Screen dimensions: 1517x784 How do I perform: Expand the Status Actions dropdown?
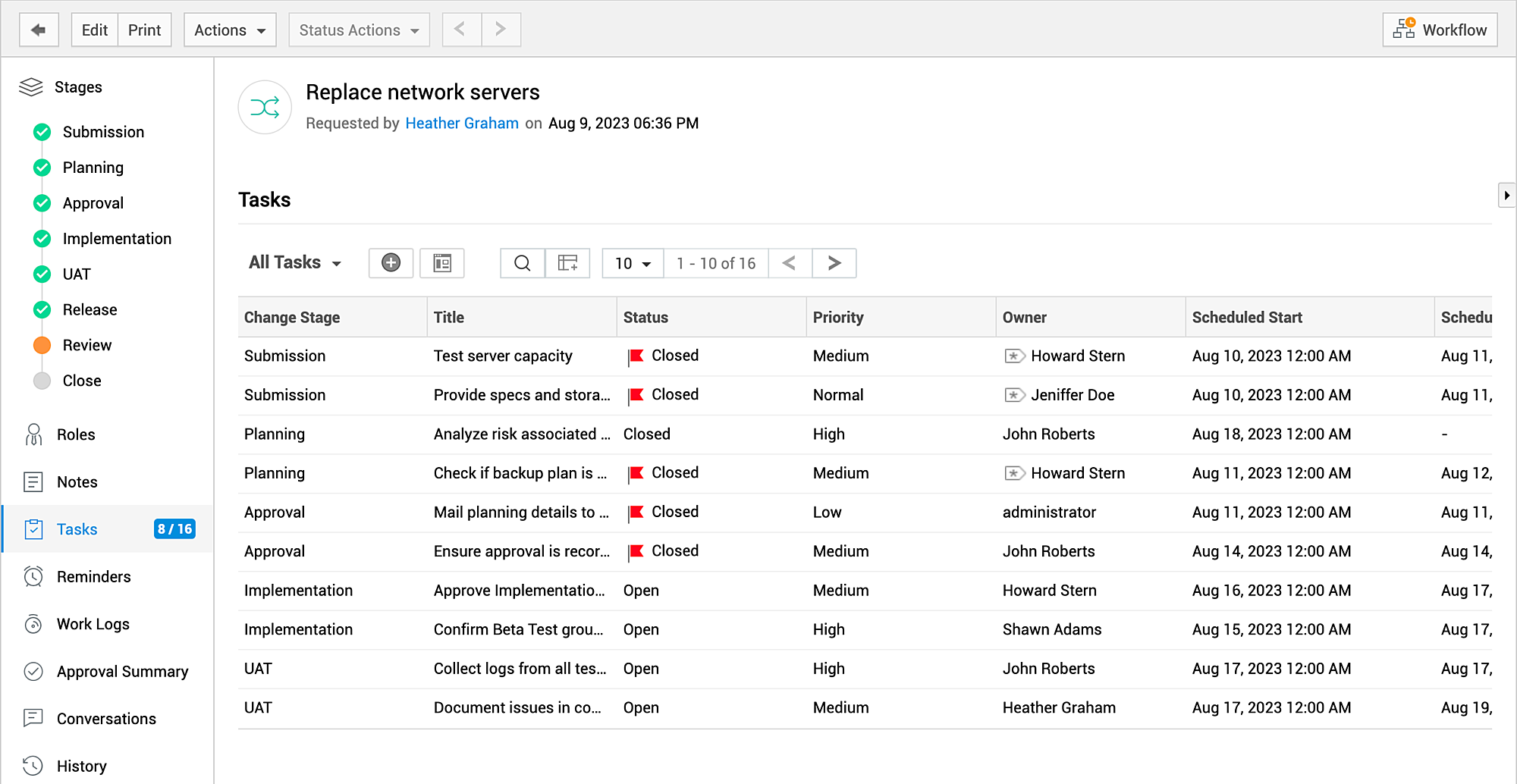point(359,30)
